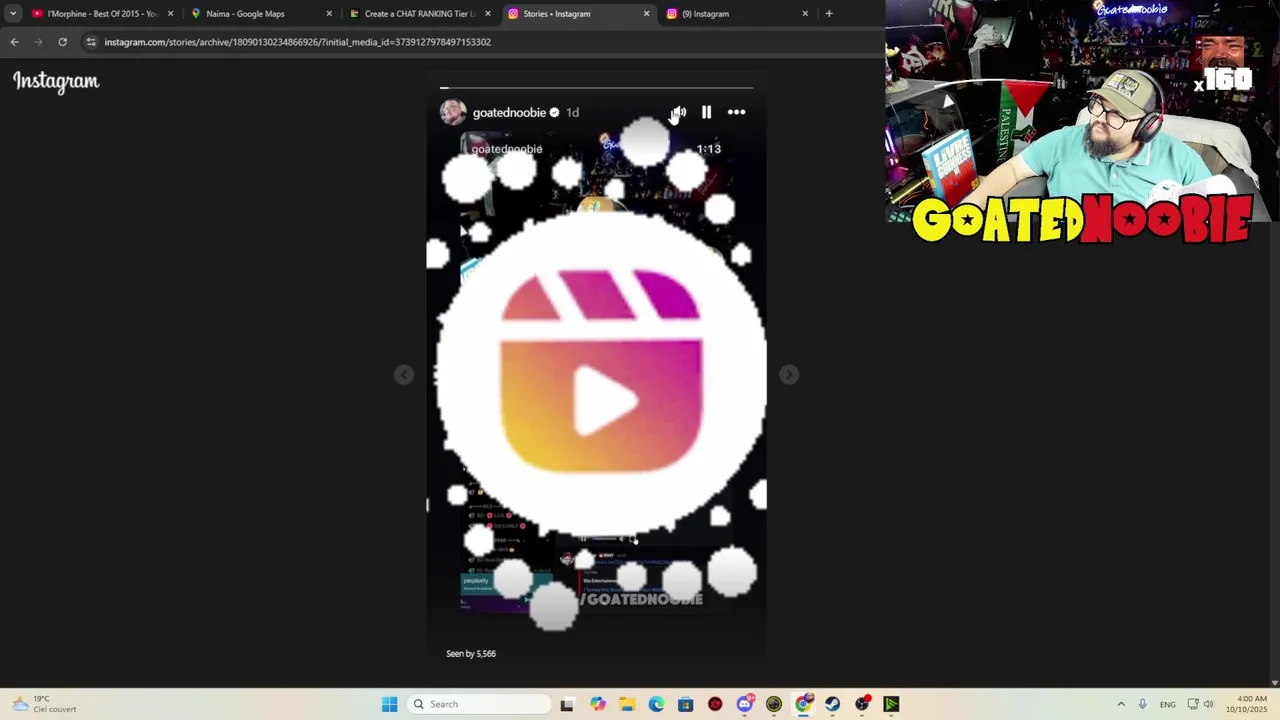Viewport: 1280px width, 720px height.
Task: Open OBS Studio from the taskbar
Action: pyautogui.click(x=862, y=704)
